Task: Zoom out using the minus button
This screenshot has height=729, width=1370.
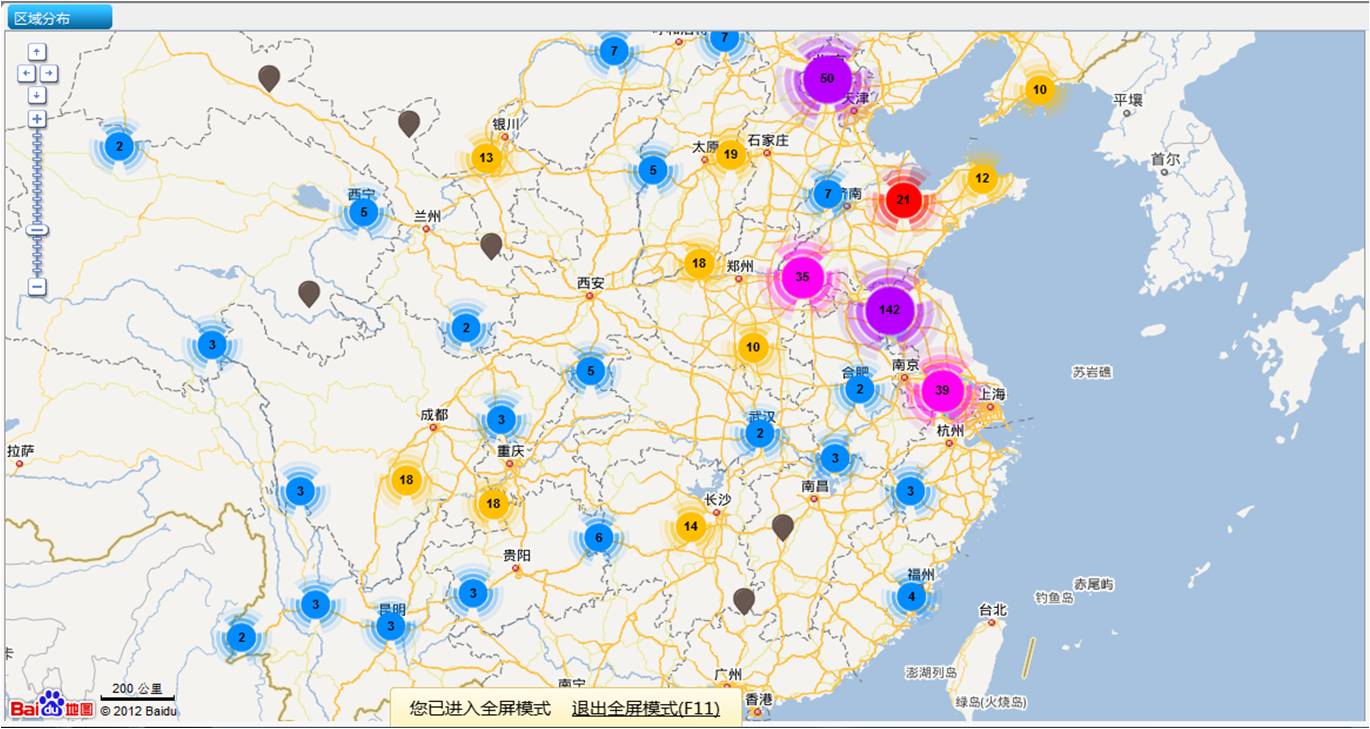Action: tap(37, 287)
